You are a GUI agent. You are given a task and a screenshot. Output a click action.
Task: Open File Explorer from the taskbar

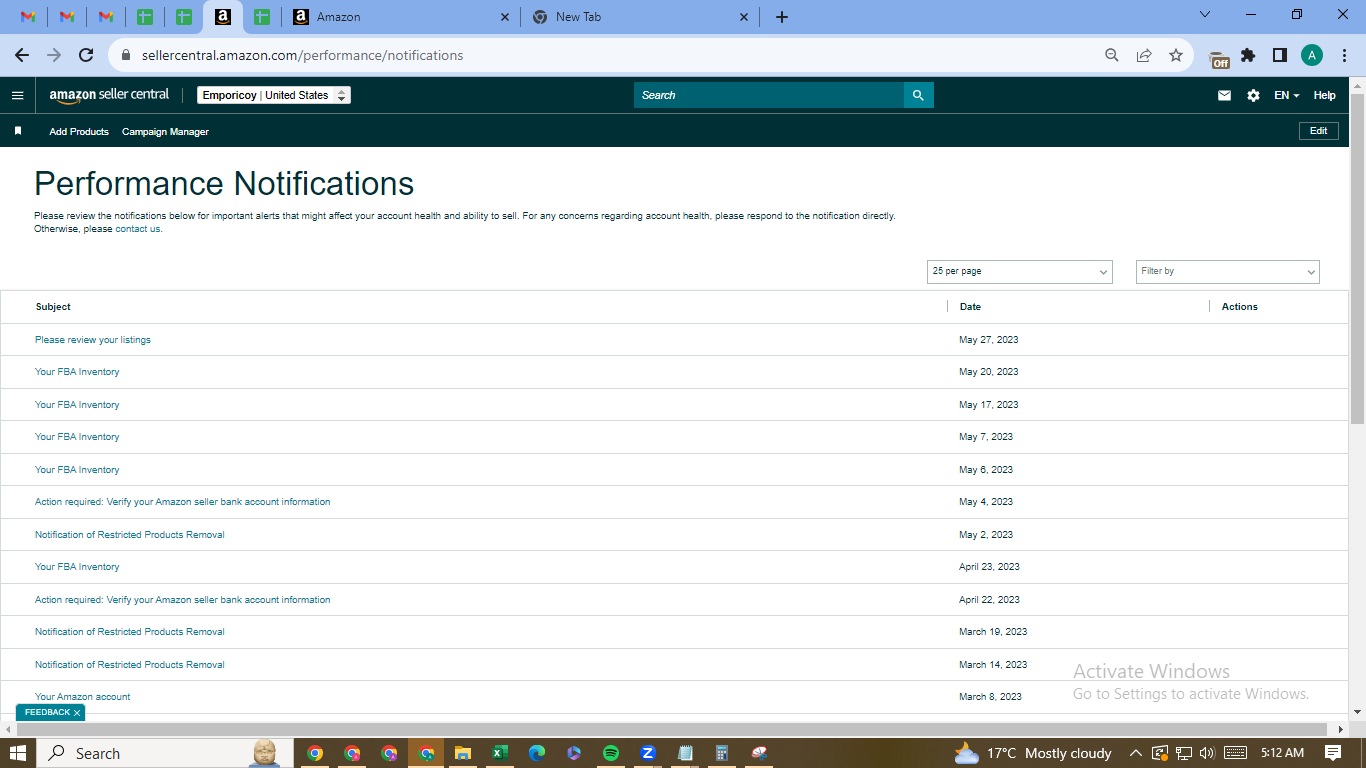462,753
